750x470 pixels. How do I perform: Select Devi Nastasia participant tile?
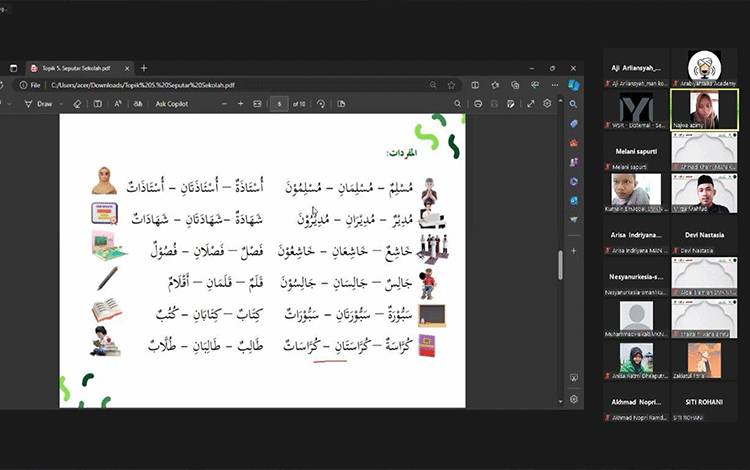tap(704, 235)
